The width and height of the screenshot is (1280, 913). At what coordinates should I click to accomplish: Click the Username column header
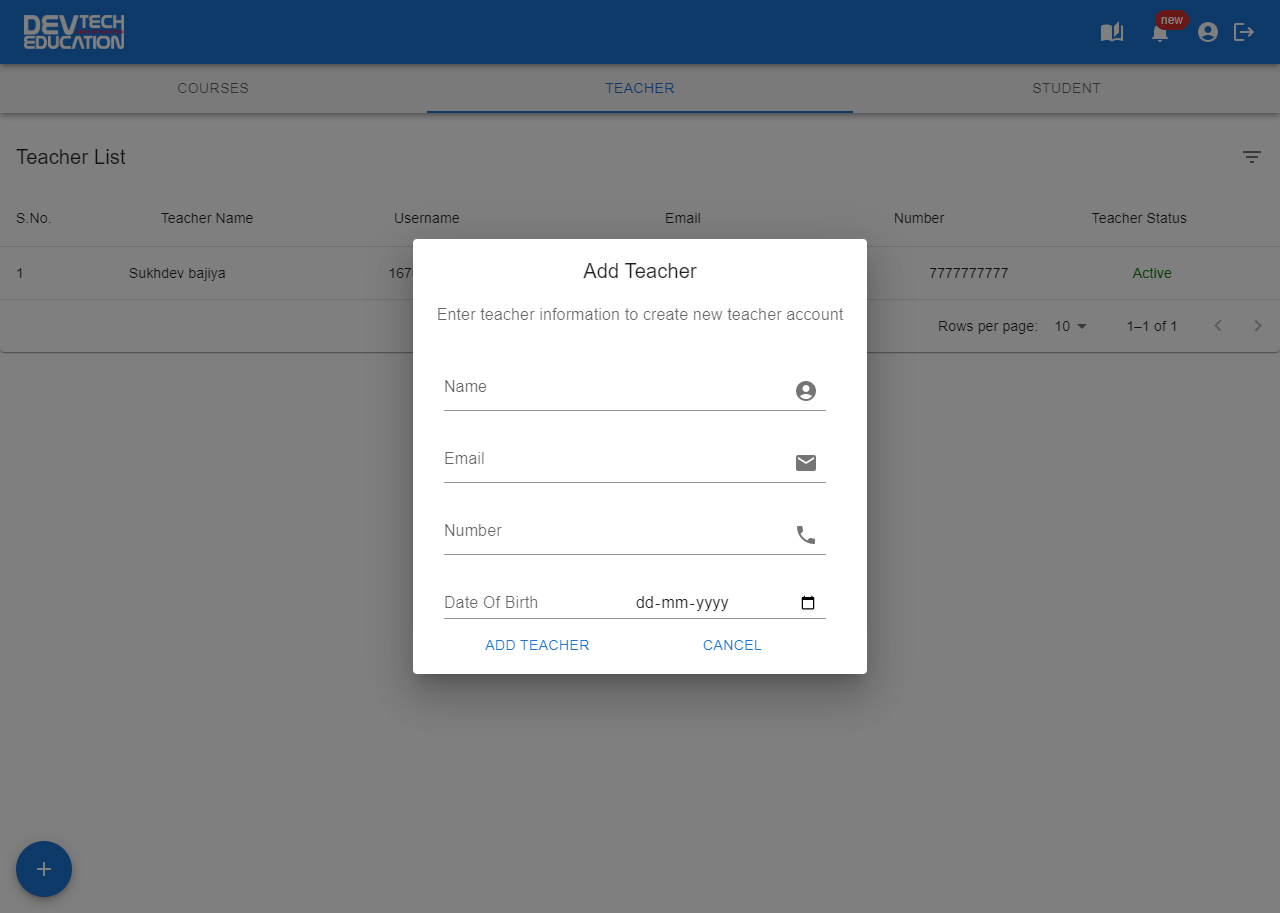(x=427, y=218)
